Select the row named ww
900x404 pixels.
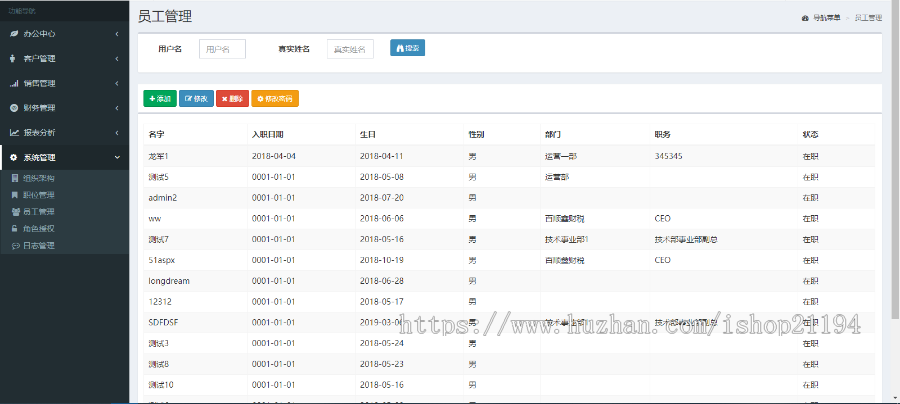tap(509, 219)
